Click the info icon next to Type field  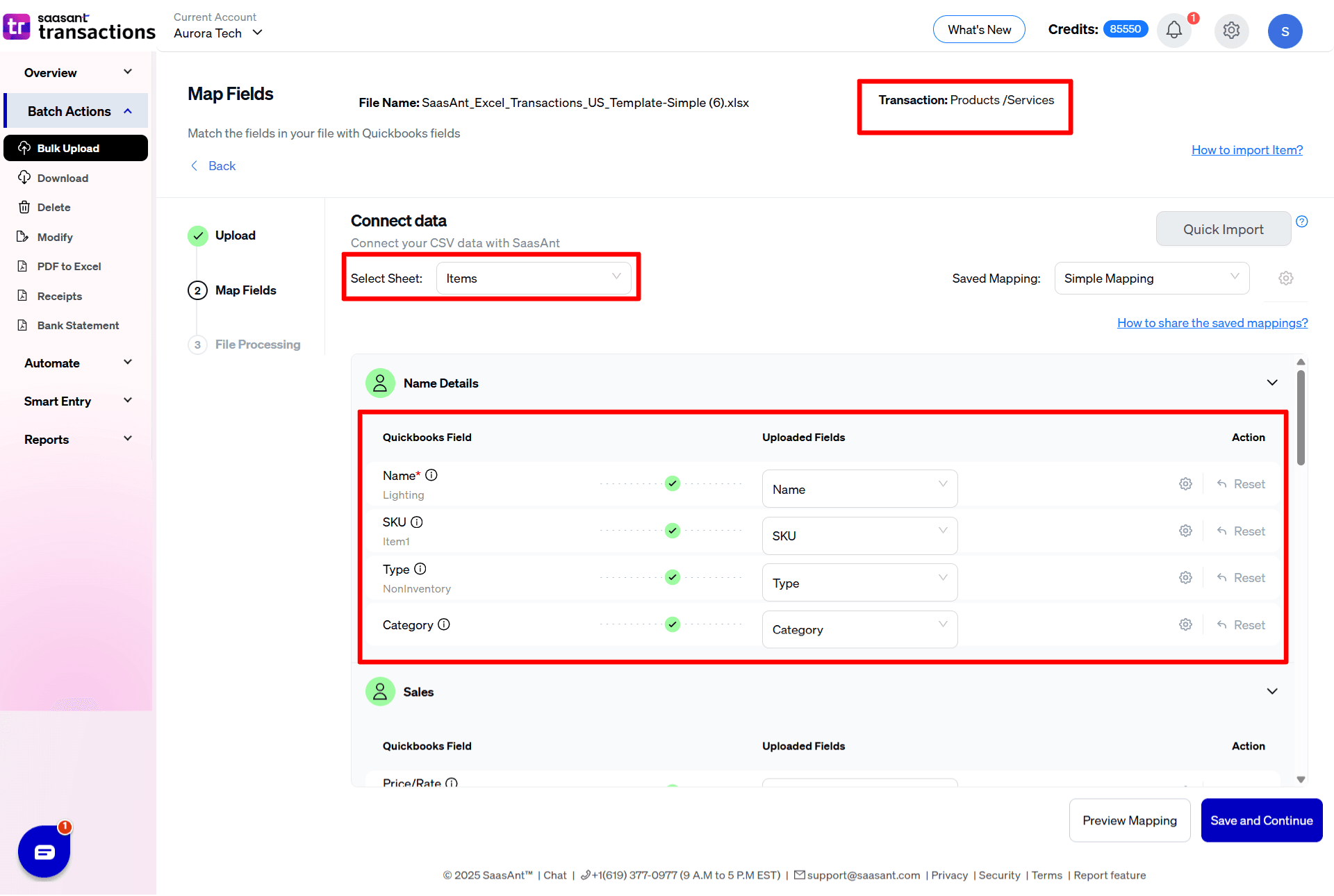(x=420, y=569)
